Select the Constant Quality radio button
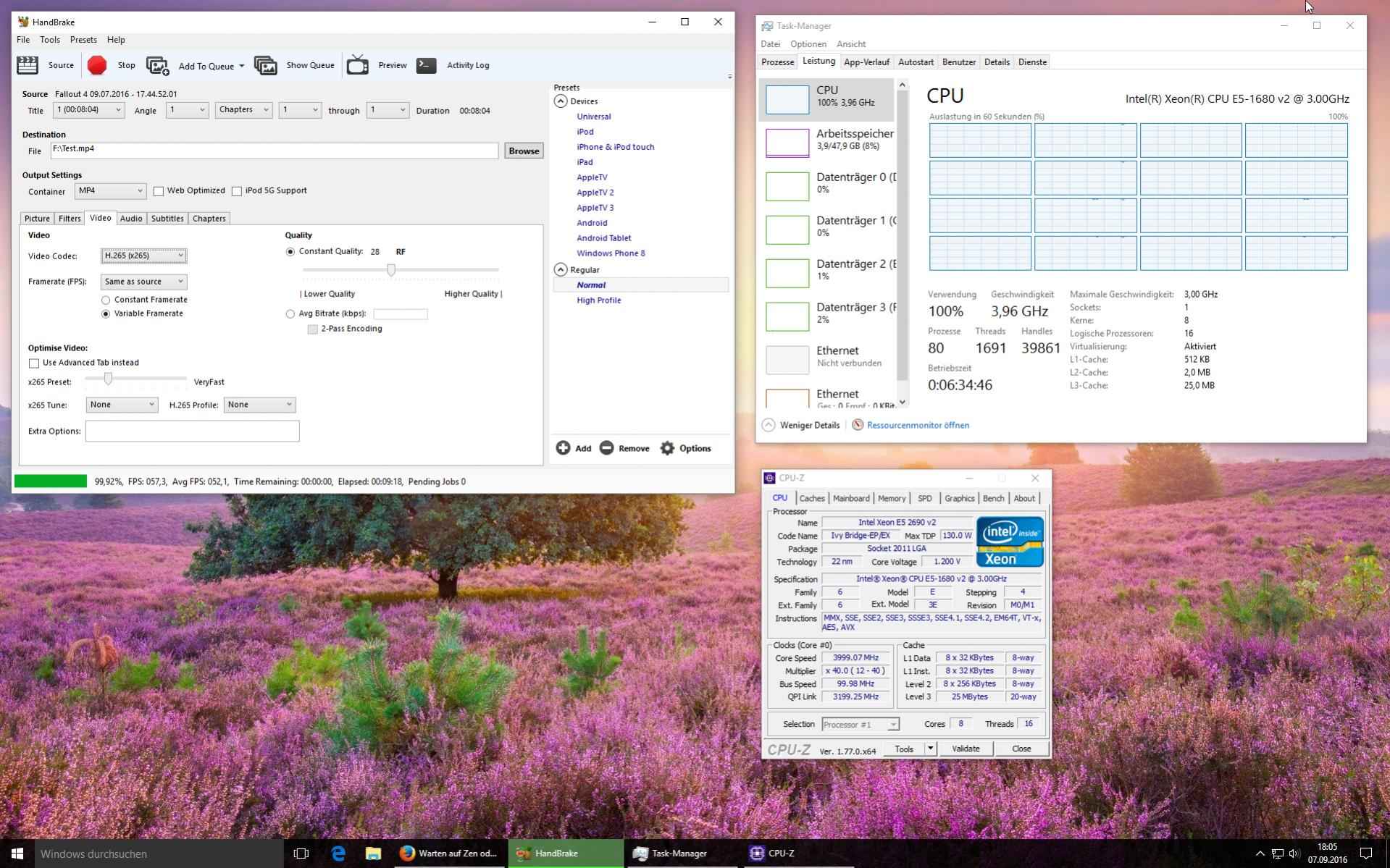Image resolution: width=1390 pixels, height=868 pixels. pyautogui.click(x=290, y=252)
